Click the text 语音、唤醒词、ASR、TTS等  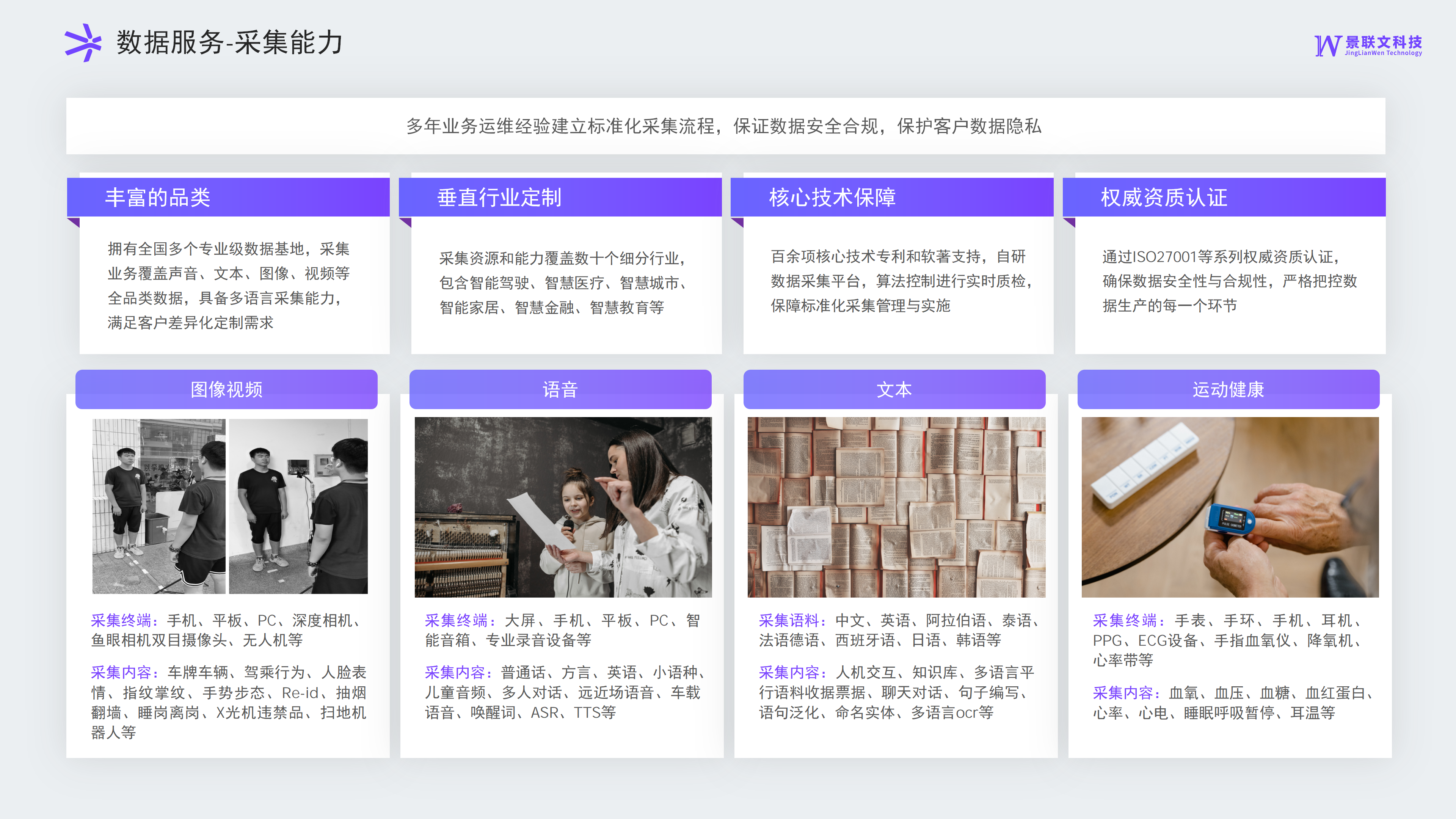pyautogui.click(x=520, y=713)
